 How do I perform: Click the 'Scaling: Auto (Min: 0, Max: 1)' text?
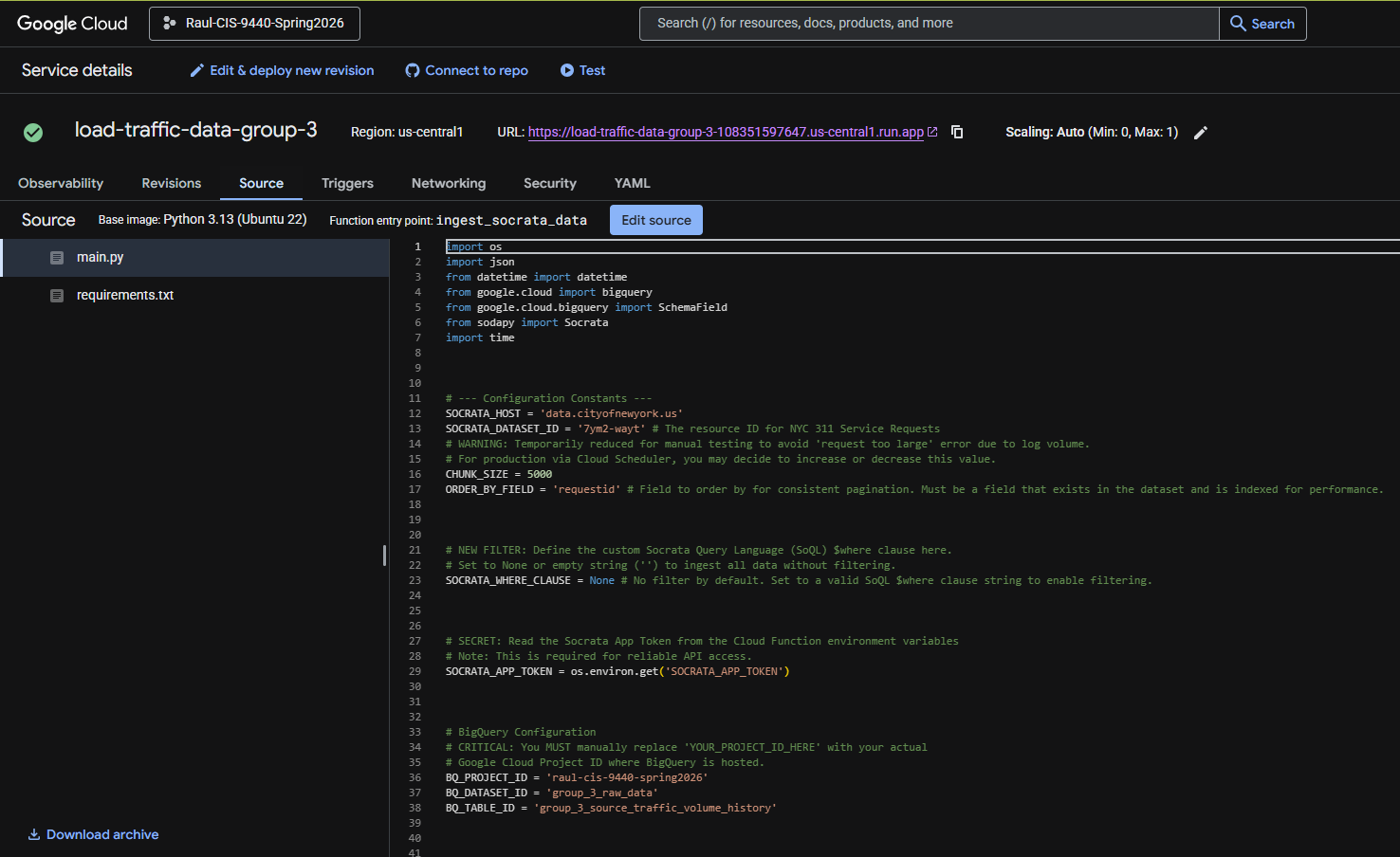click(x=1092, y=132)
